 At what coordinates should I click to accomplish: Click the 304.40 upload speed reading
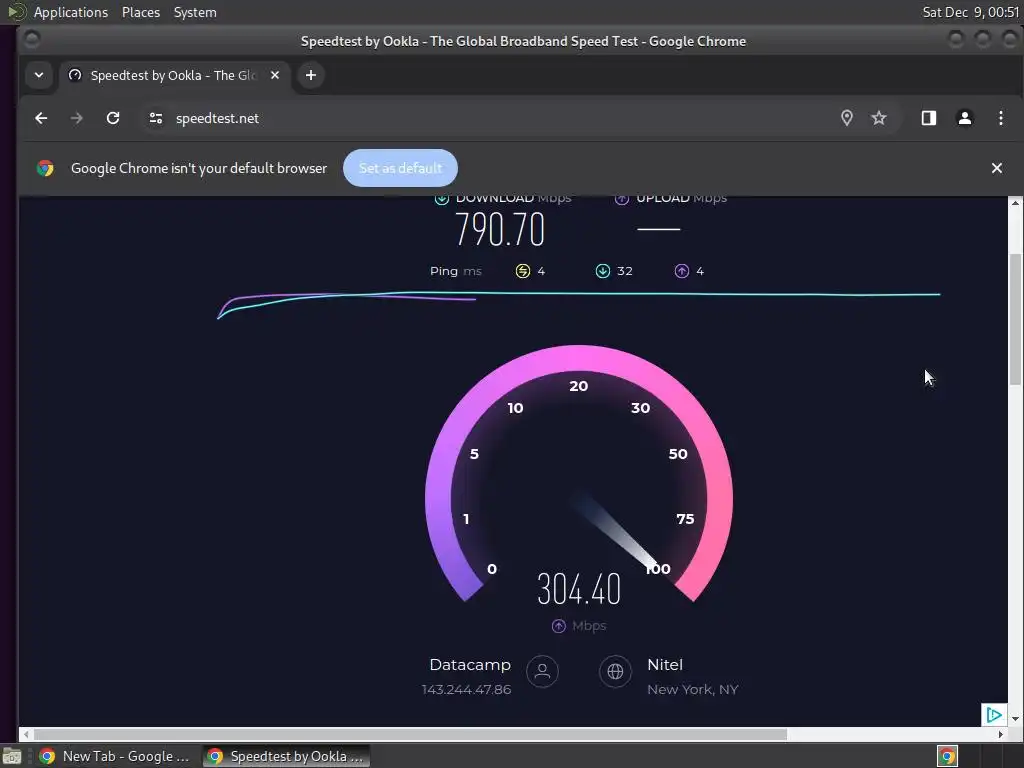(579, 588)
